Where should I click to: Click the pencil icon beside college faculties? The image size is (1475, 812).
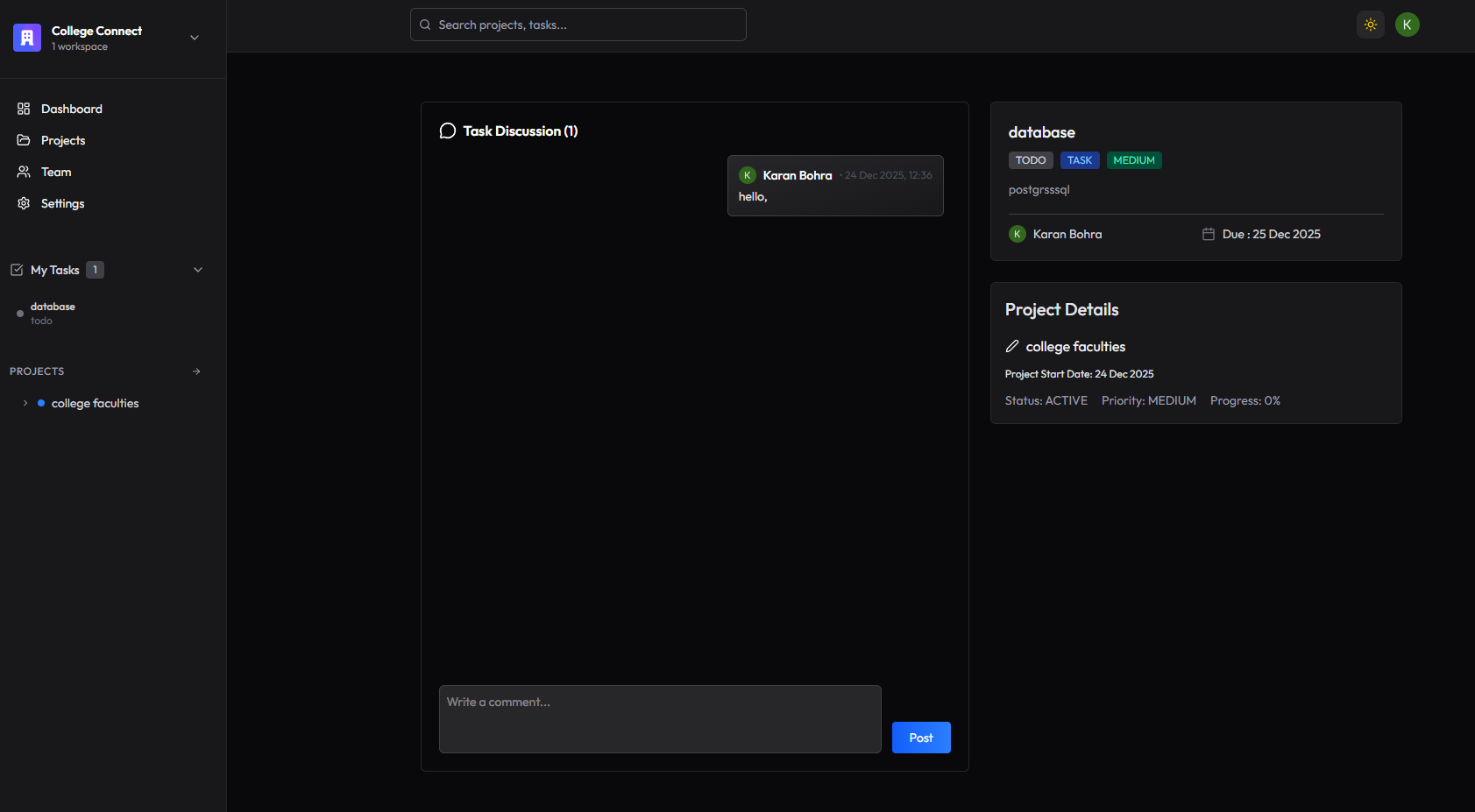pos(1012,346)
